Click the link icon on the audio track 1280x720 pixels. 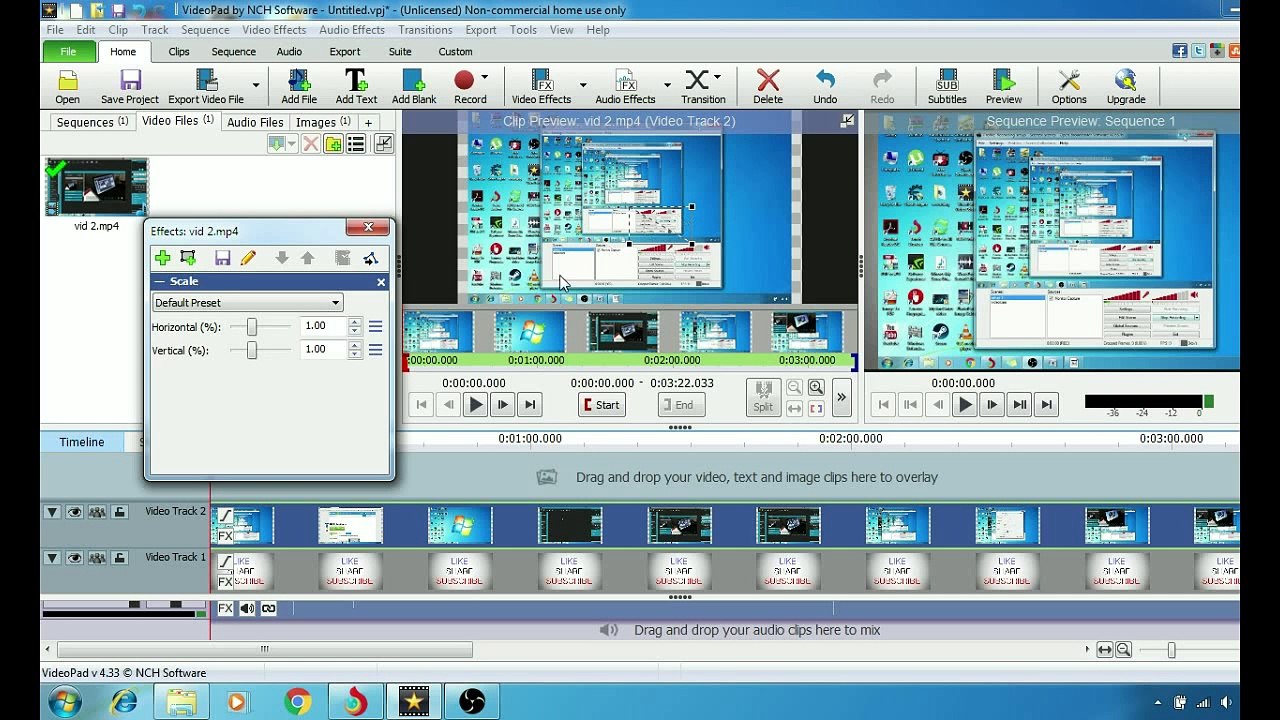click(x=268, y=608)
